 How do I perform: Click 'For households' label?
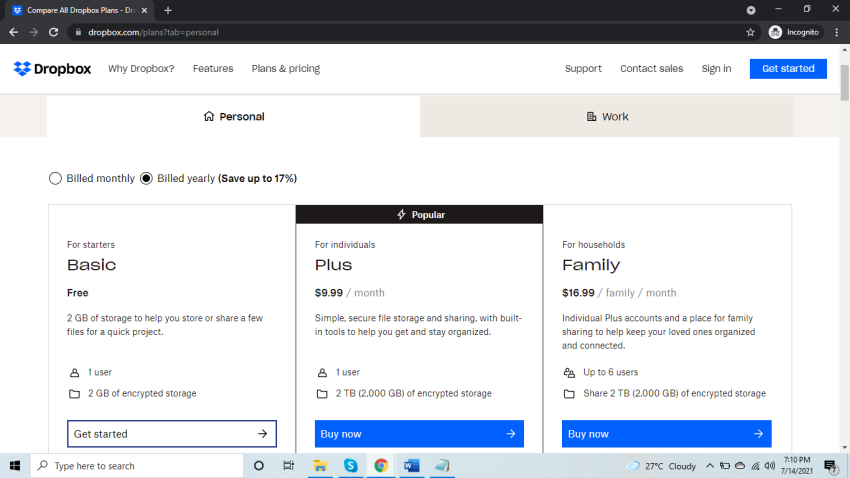[594, 245]
